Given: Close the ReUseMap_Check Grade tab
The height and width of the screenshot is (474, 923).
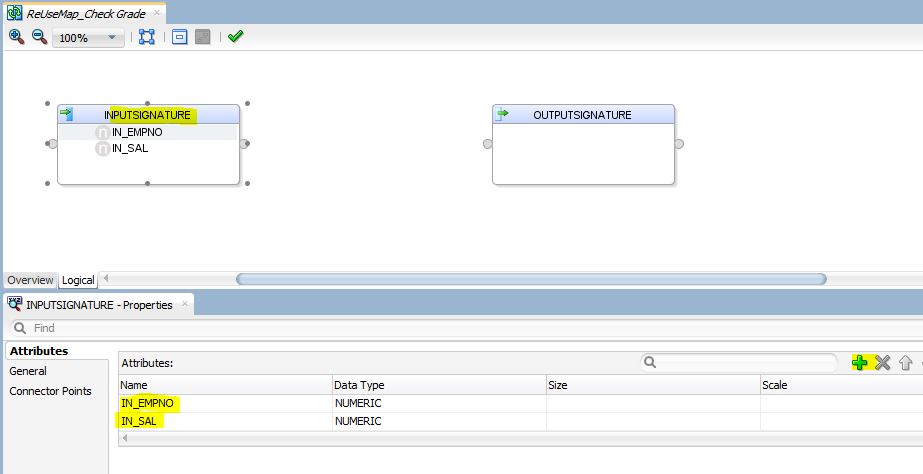Looking at the screenshot, I should coord(157,13).
